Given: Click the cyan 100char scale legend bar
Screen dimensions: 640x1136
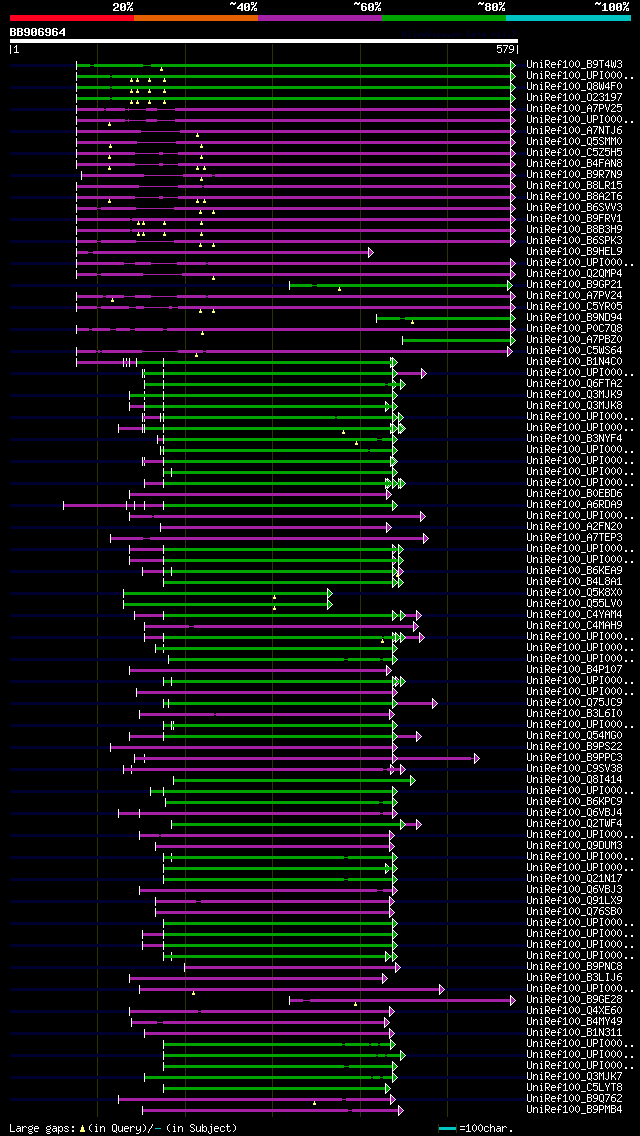Looking at the screenshot, I should point(448,1129).
